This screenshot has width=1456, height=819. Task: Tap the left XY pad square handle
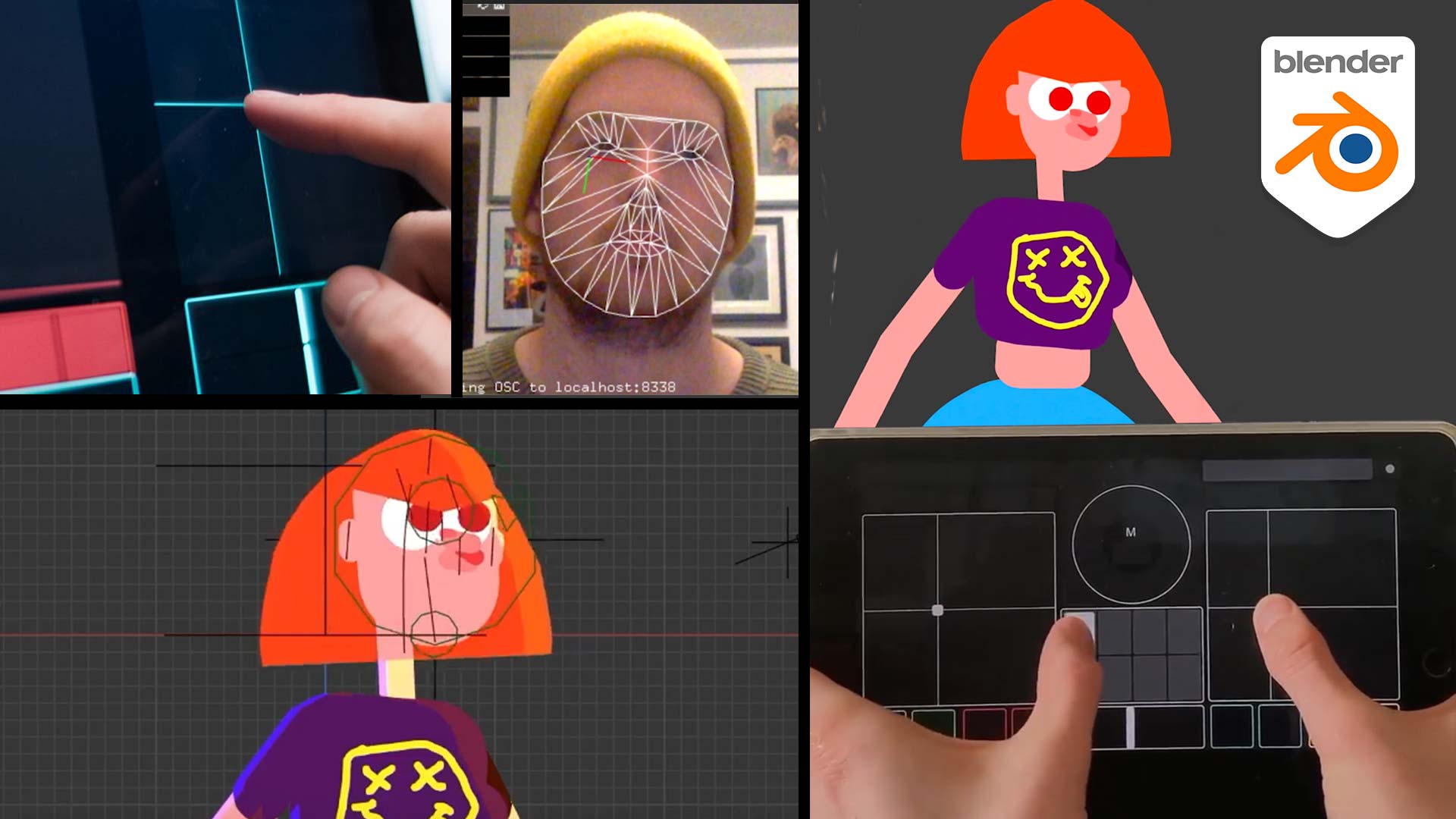pyautogui.click(x=937, y=610)
